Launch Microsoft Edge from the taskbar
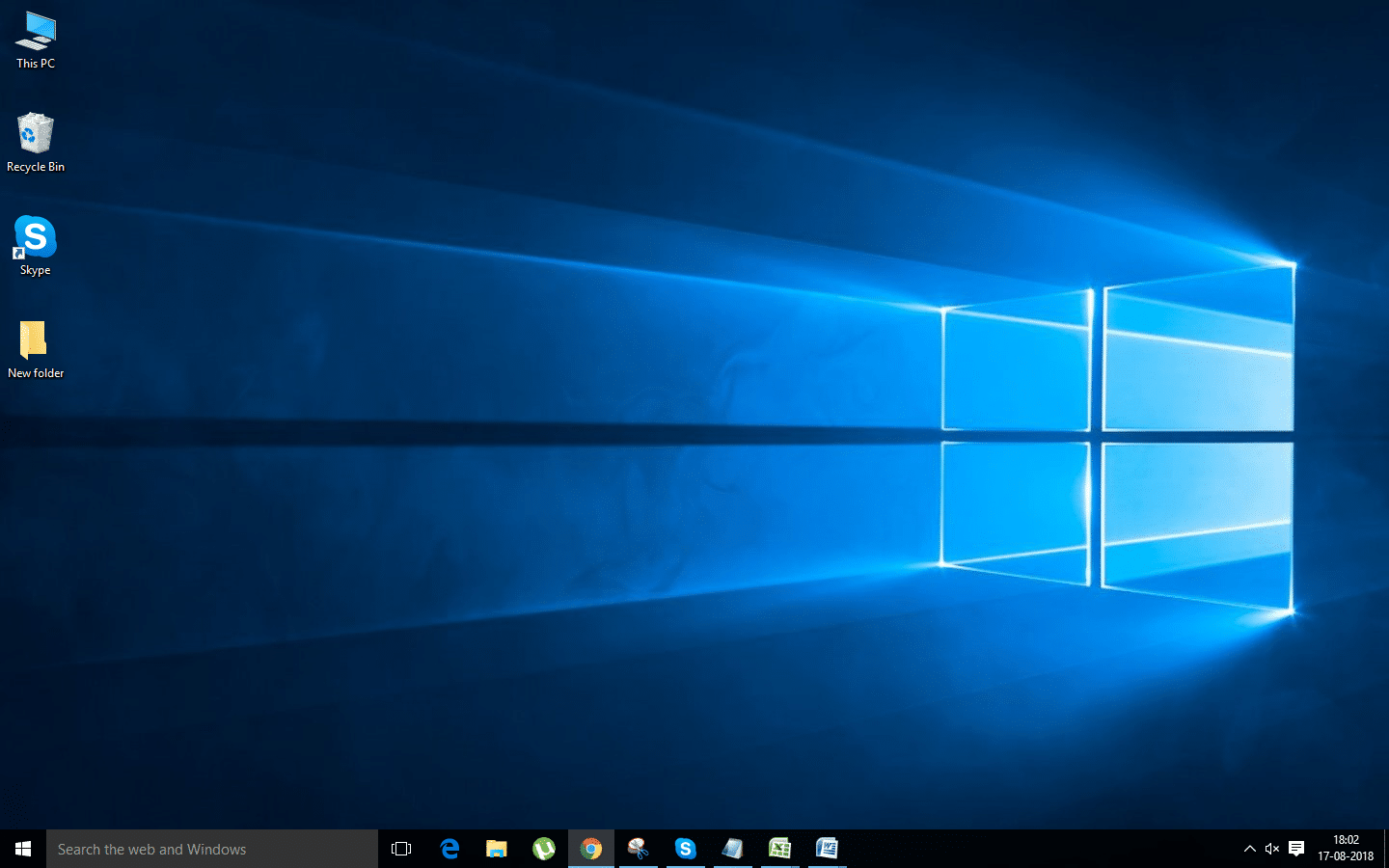The width and height of the screenshot is (1389, 868). pos(449,849)
